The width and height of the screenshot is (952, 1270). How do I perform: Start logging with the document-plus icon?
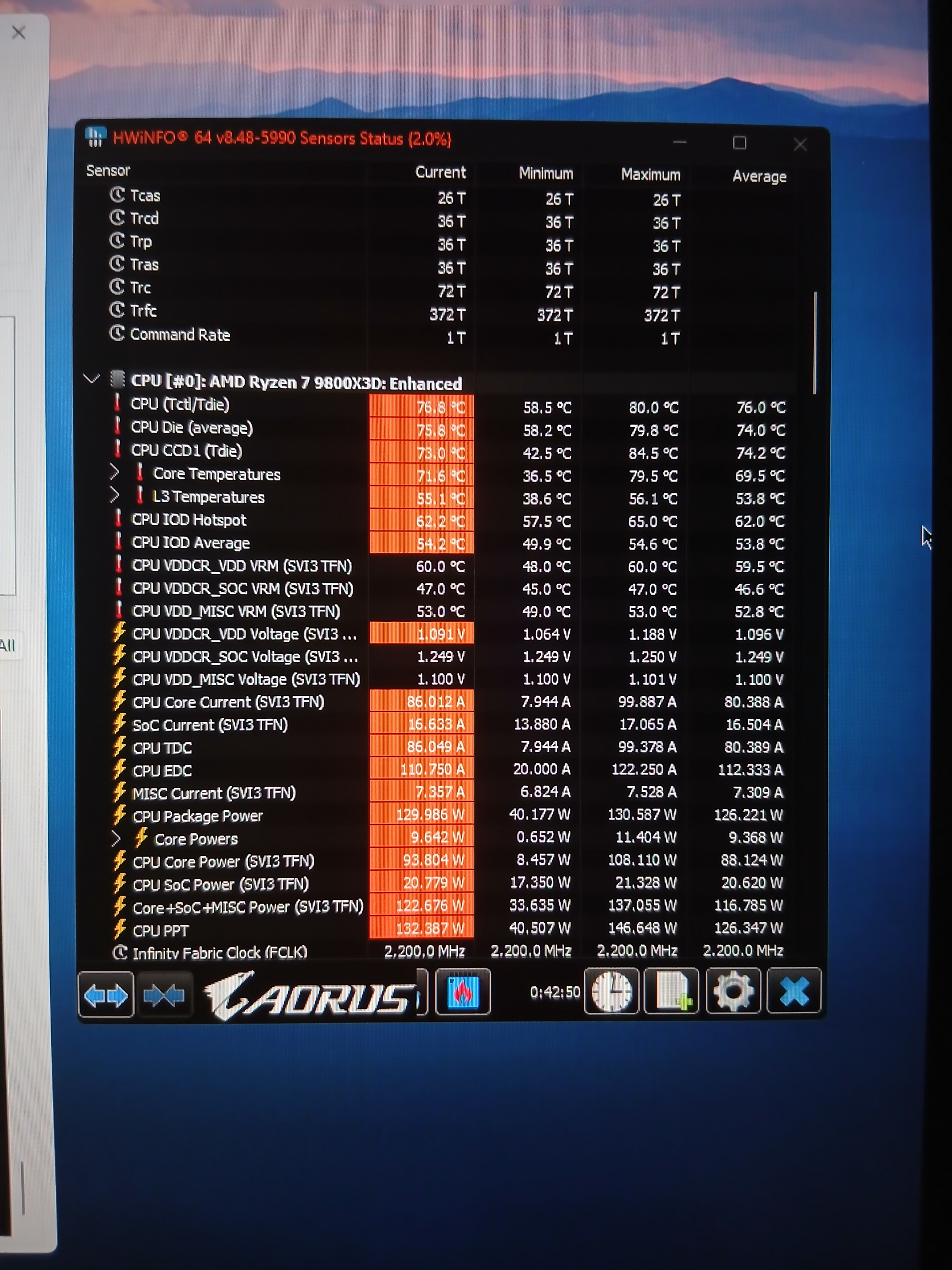pos(672,991)
